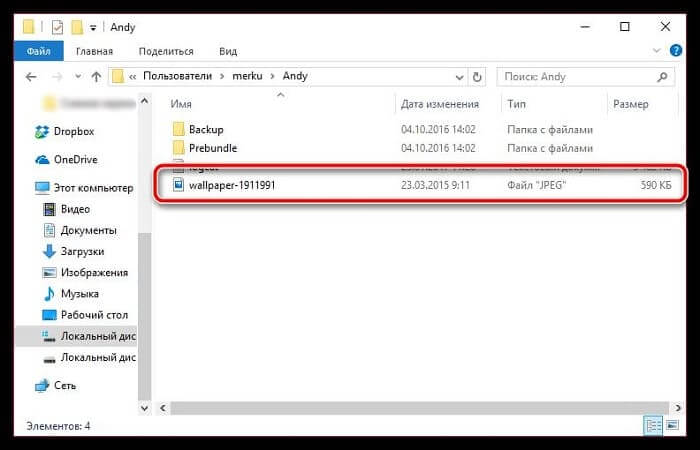
Task: Click the Пользователи breadcrumb
Action: 177,76
